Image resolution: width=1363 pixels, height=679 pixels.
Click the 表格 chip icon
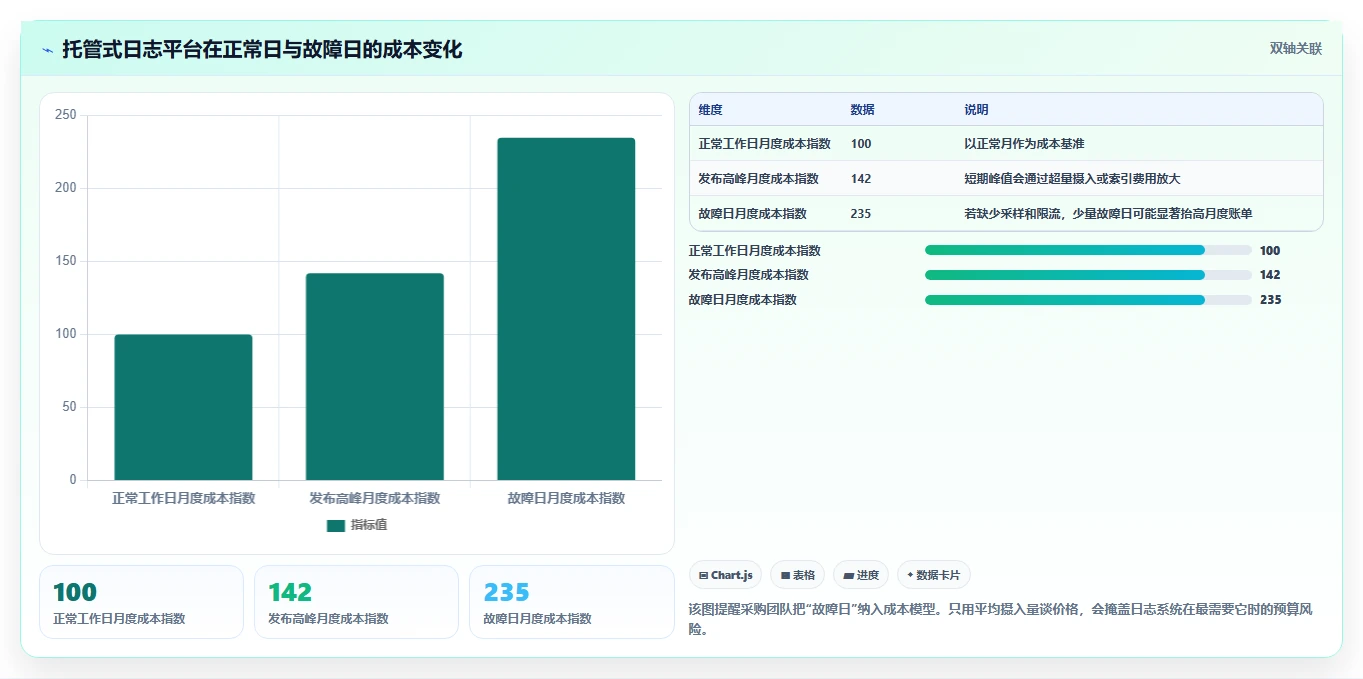(785, 576)
